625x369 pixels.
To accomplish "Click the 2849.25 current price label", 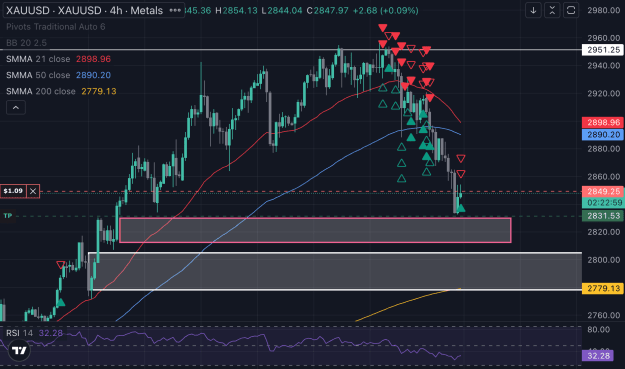I will (603, 192).
